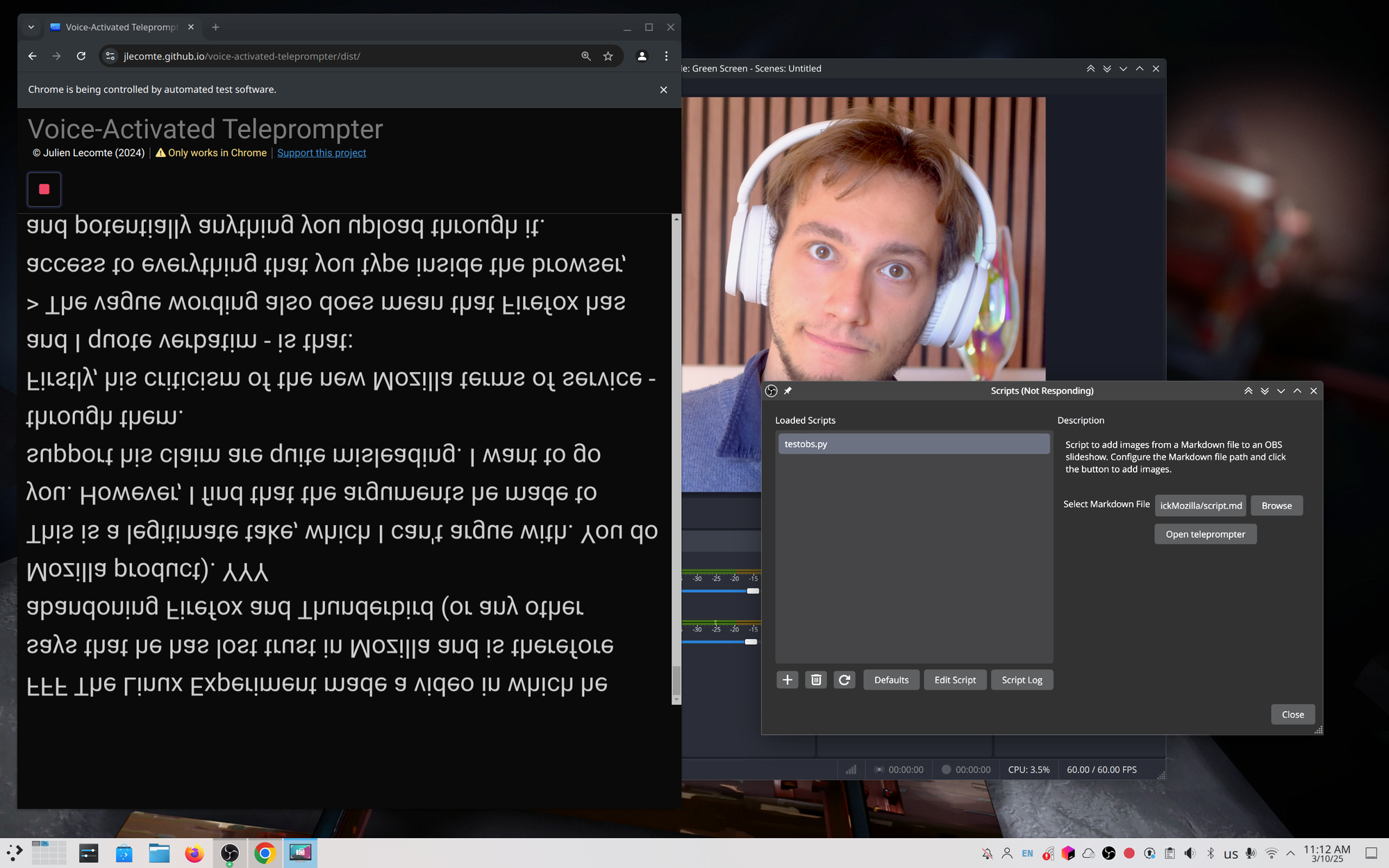Click the Defaults button
Screen dimensions: 1389x868
pos(891,680)
